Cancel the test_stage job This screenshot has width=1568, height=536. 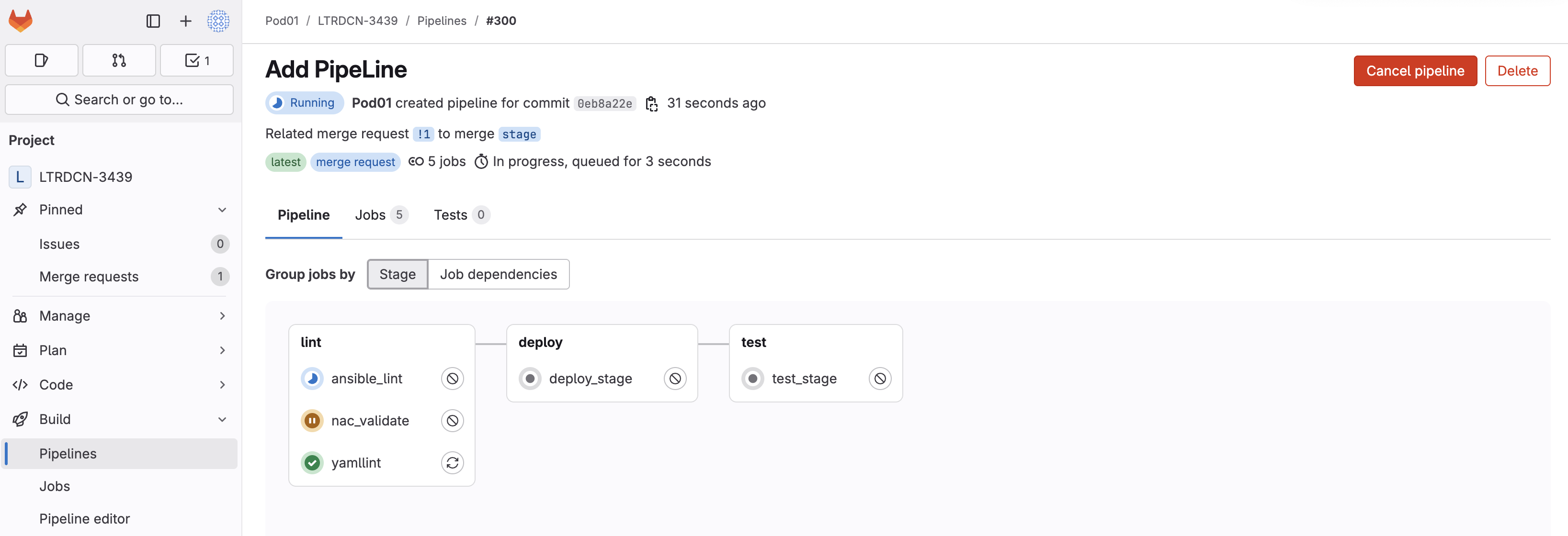[x=880, y=379]
